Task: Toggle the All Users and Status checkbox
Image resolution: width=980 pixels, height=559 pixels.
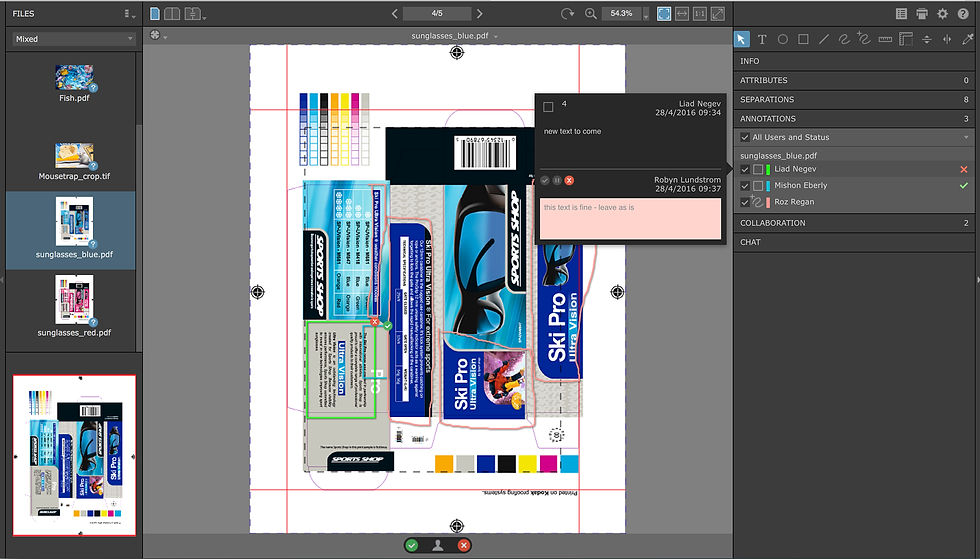Action: [744, 137]
